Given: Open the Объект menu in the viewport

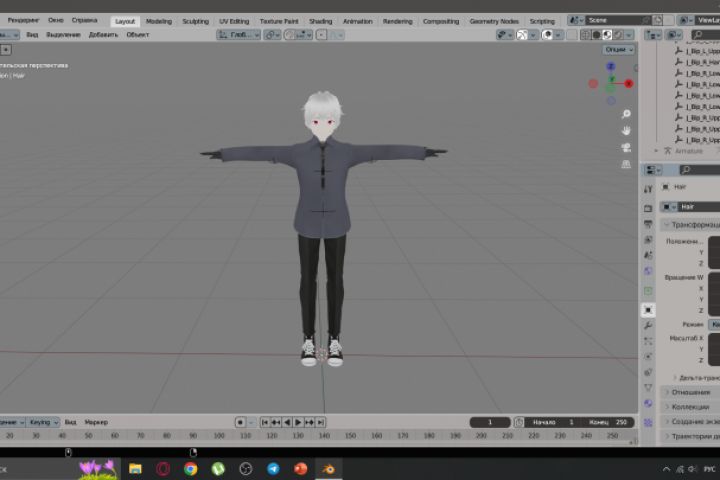Looking at the screenshot, I should [138, 35].
